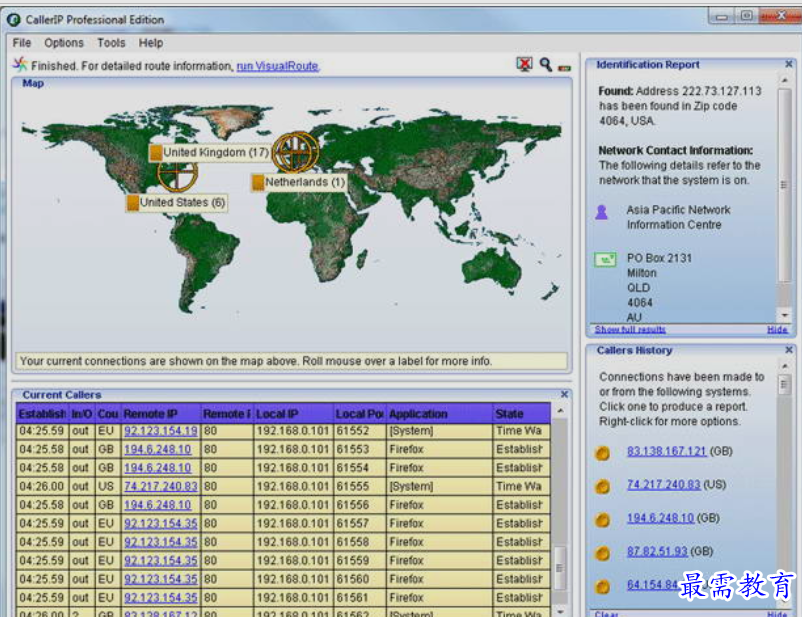Click orange icon beside history 74.217.240.83
The image size is (802, 617).
click(603, 487)
